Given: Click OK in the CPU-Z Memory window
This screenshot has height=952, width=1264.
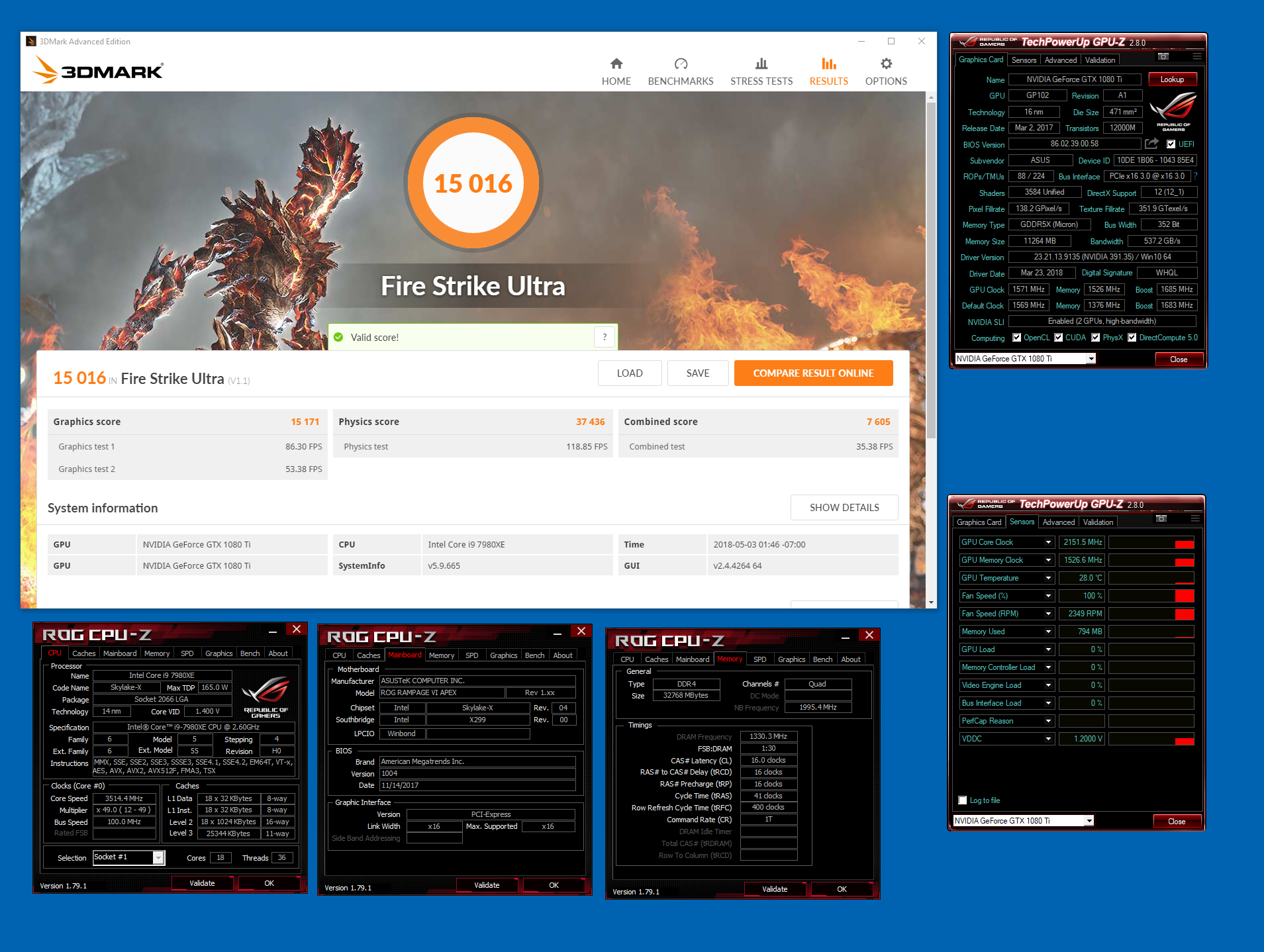Looking at the screenshot, I should pos(842,889).
